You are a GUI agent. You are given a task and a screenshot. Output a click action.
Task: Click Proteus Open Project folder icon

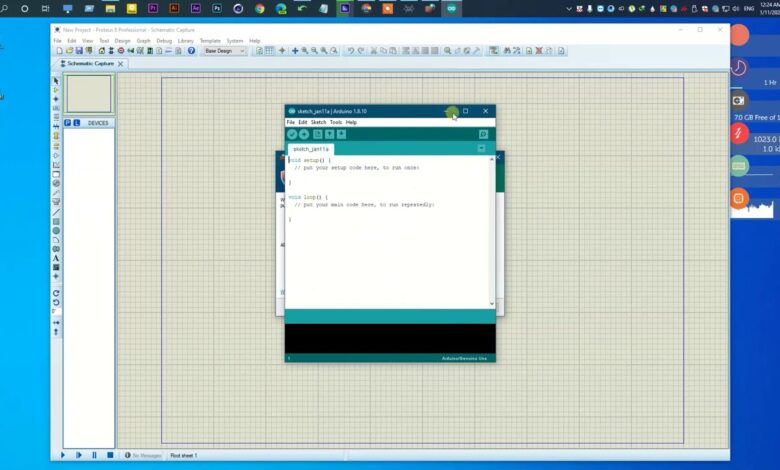[70, 51]
